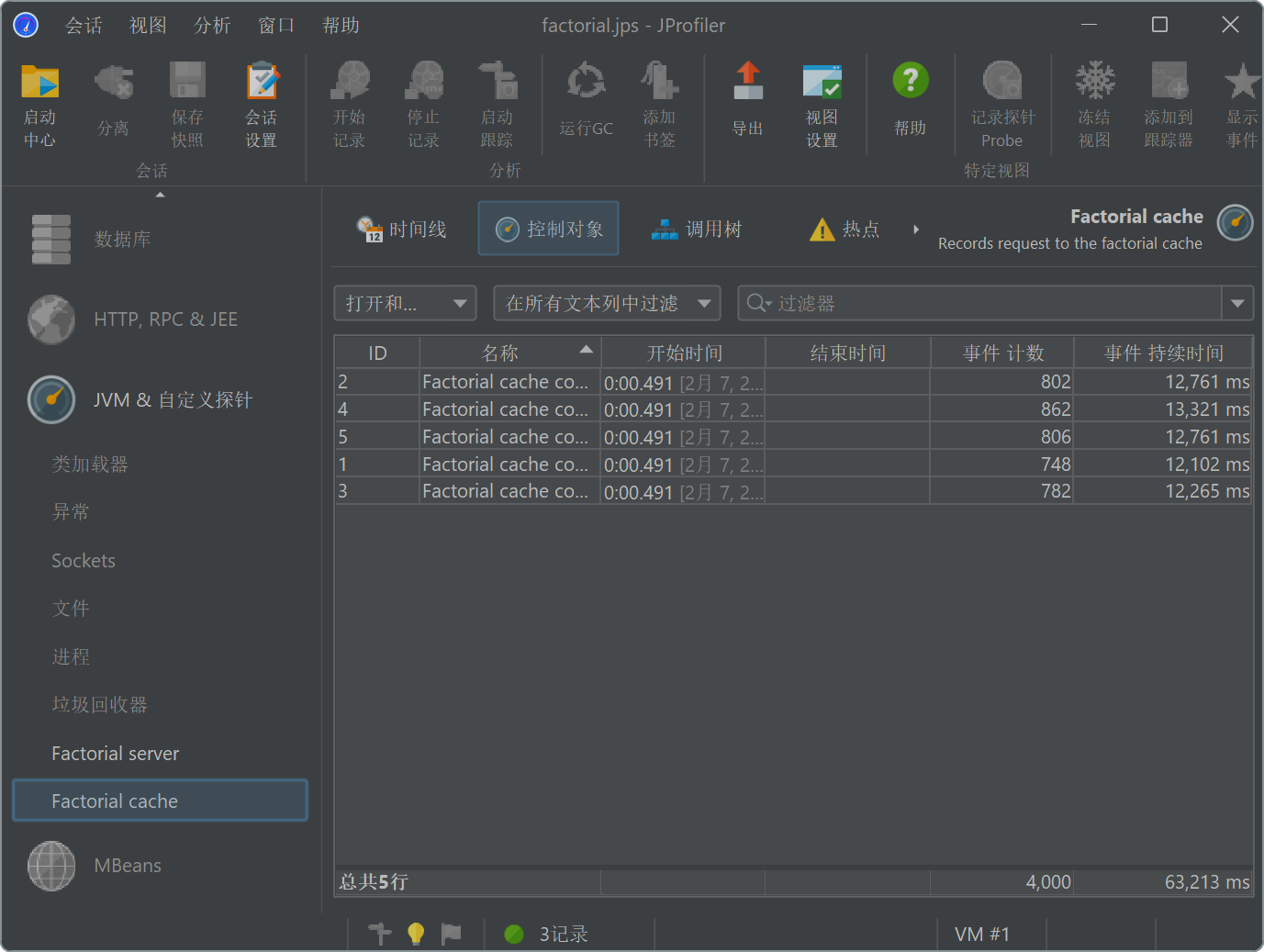Click the light bulb status bar icon

click(x=416, y=934)
